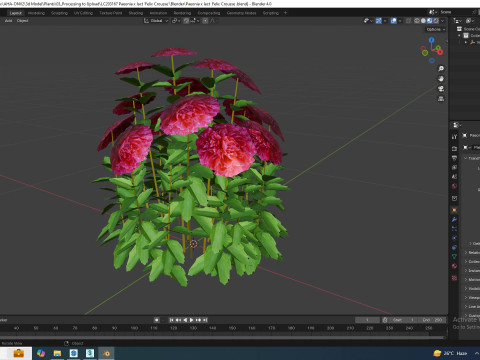Open the Modifiers wrench tab
The width and height of the screenshot is (480, 360).
[x=454, y=219]
